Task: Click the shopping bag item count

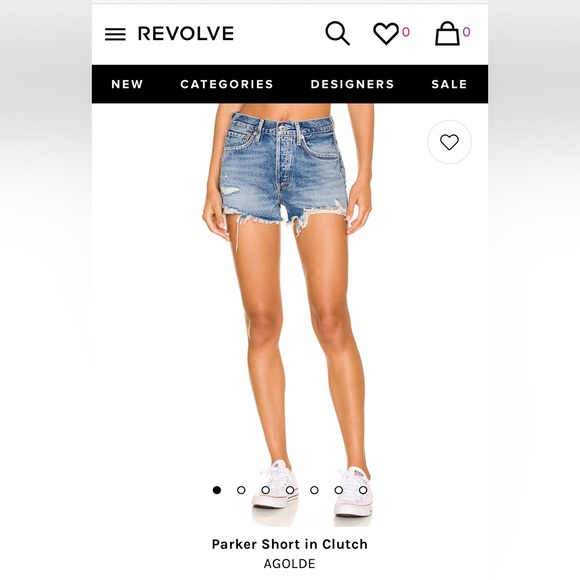Action: (466, 32)
